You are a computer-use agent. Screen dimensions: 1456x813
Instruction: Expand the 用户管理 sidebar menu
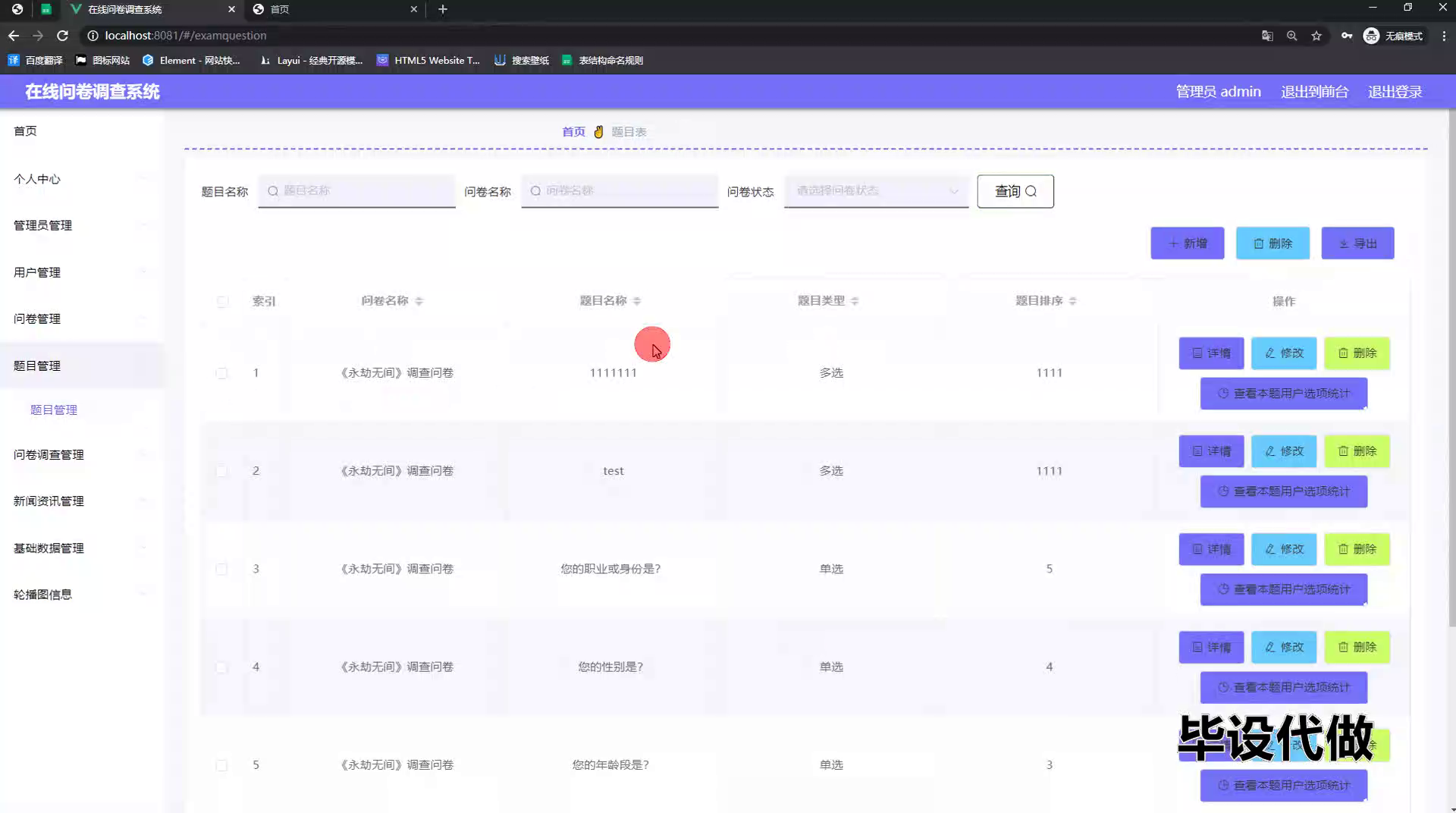81,272
